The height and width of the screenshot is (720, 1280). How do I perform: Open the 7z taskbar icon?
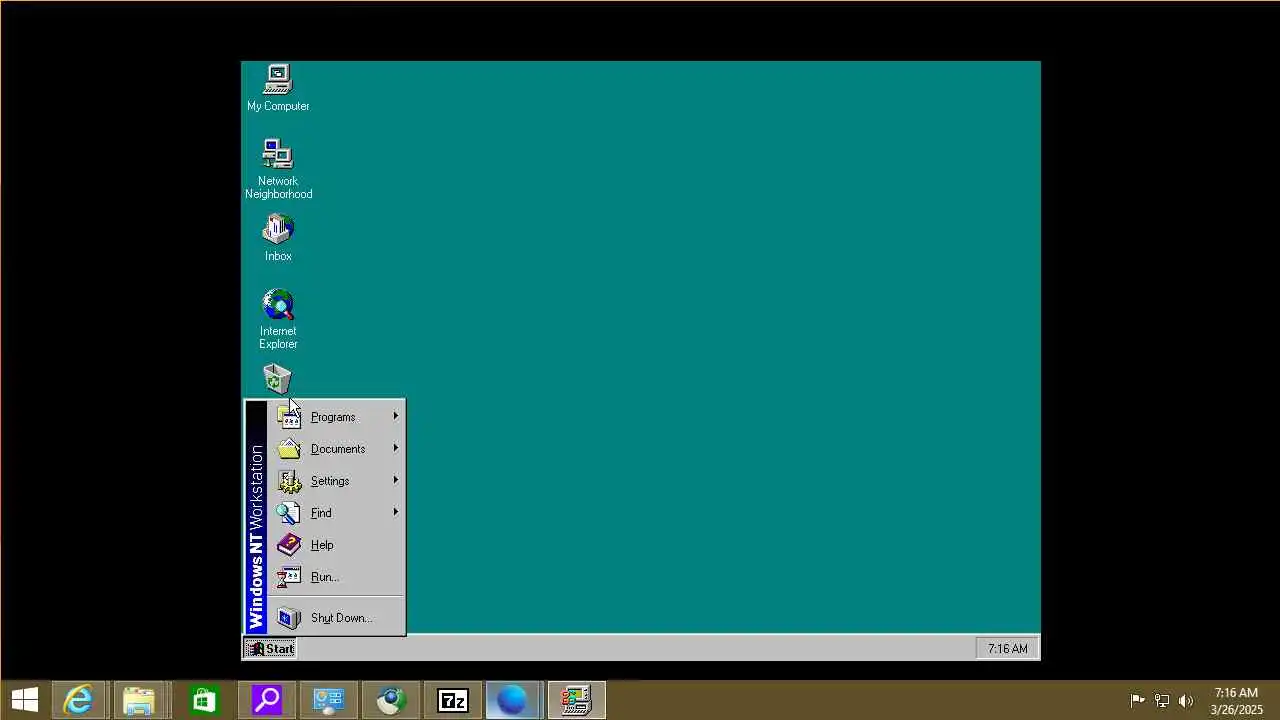click(x=453, y=700)
